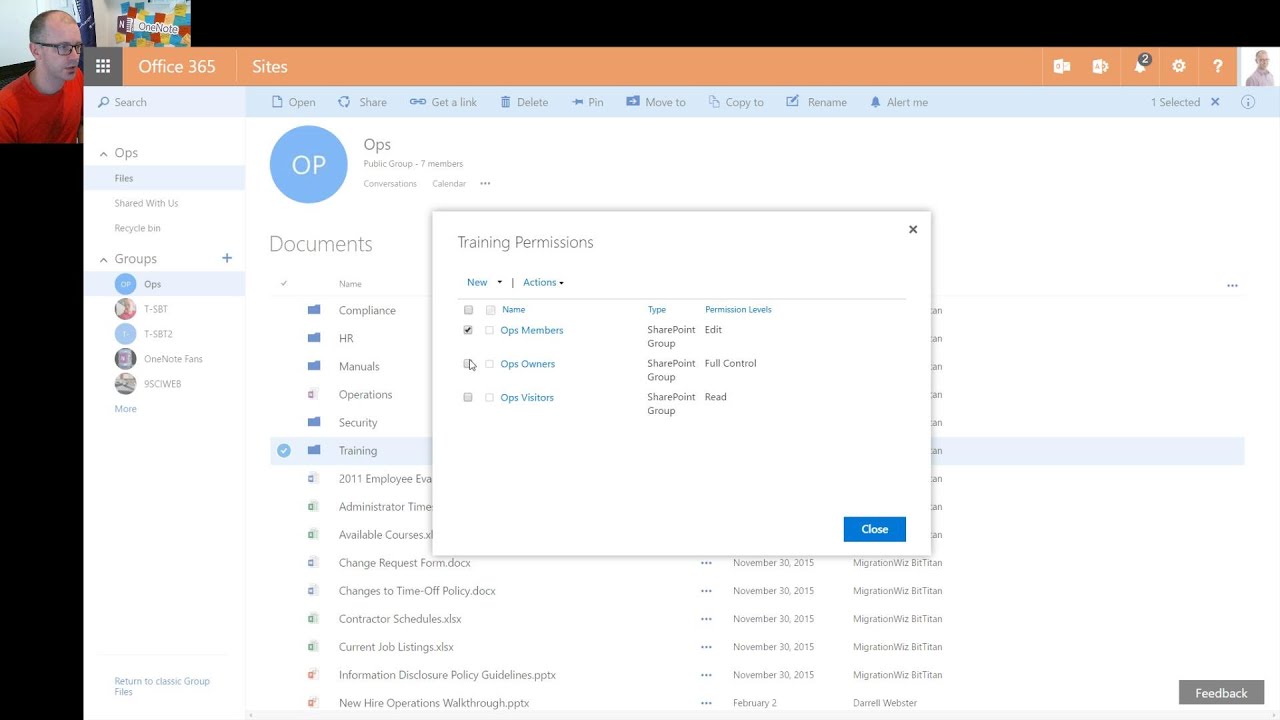Open the Actions dropdown menu
Viewport: 1280px width, 720px height.
tap(543, 282)
